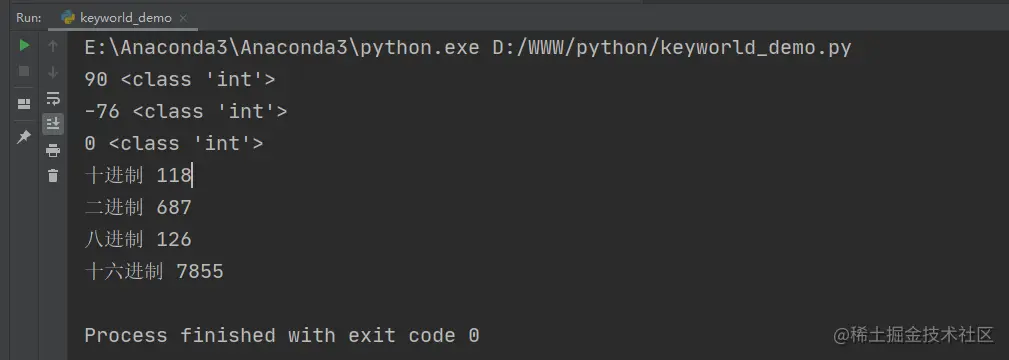The image size is (1009, 360).
Task: Pin the run tab with the pin icon
Action: [x=24, y=137]
